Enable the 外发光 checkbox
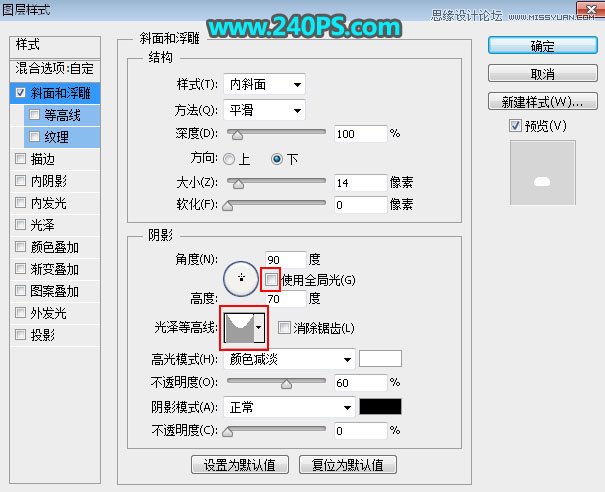The height and width of the screenshot is (492, 605). [20, 313]
